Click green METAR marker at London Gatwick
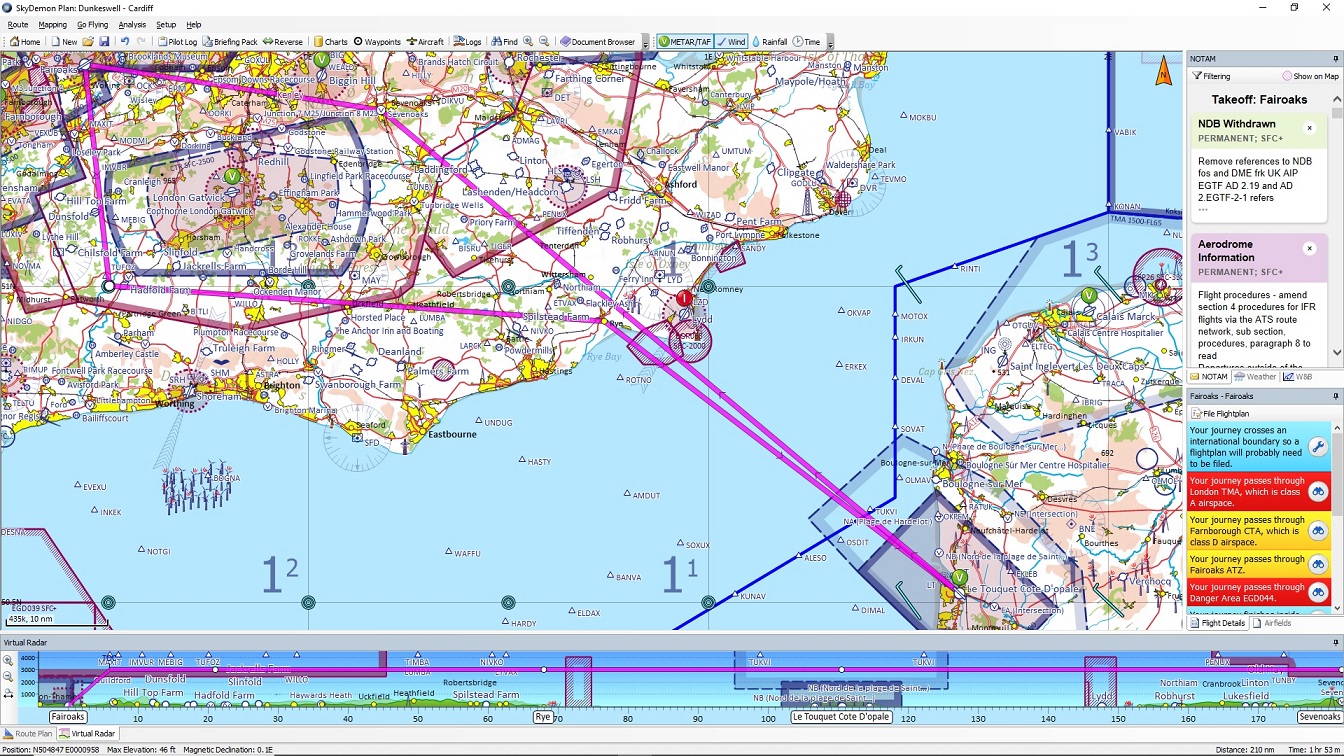This screenshot has width=1344, height=756. (232, 176)
